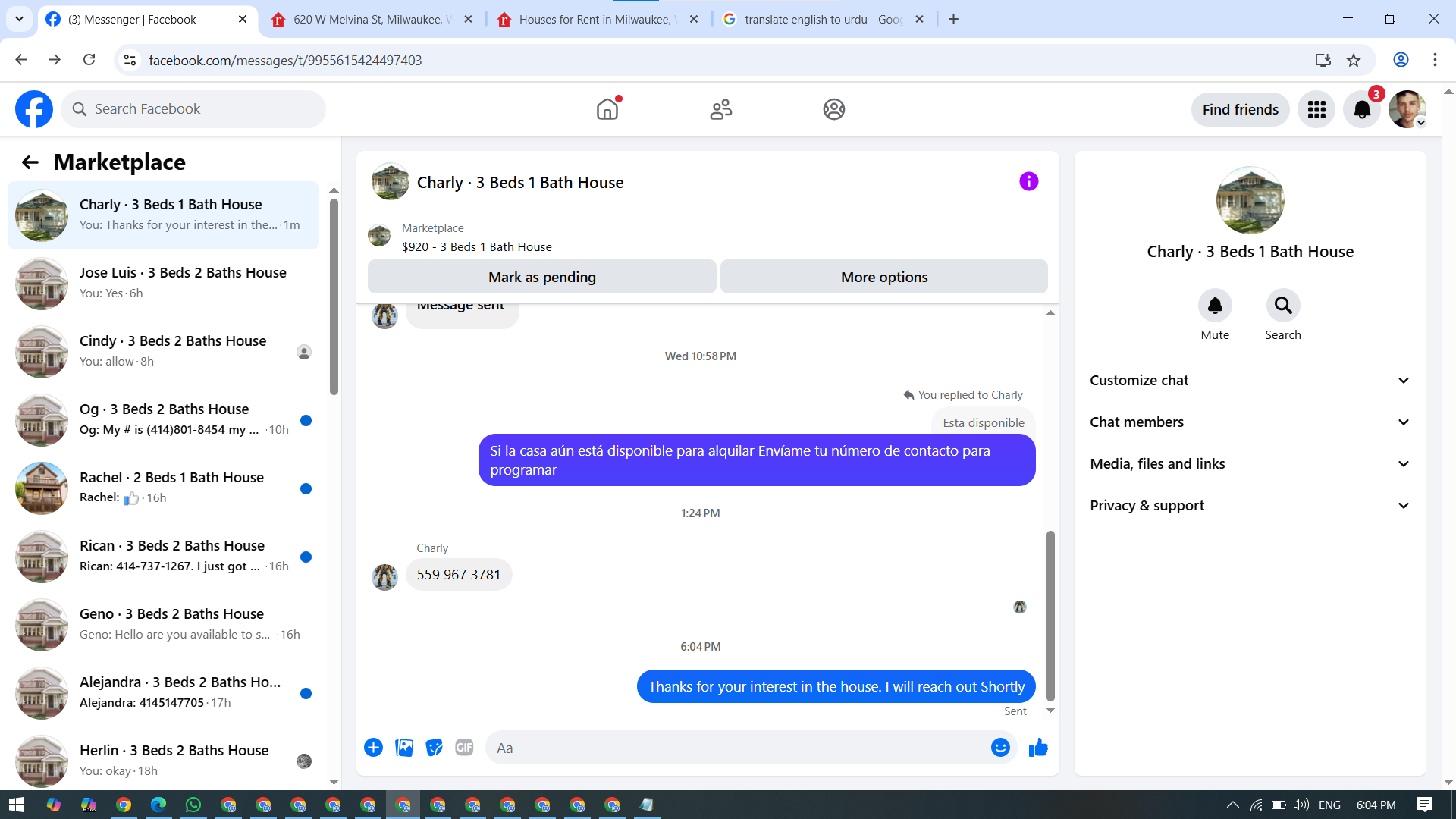Search in conversation magnifier icon
The image size is (1456, 819).
[x=1283, y=306]
